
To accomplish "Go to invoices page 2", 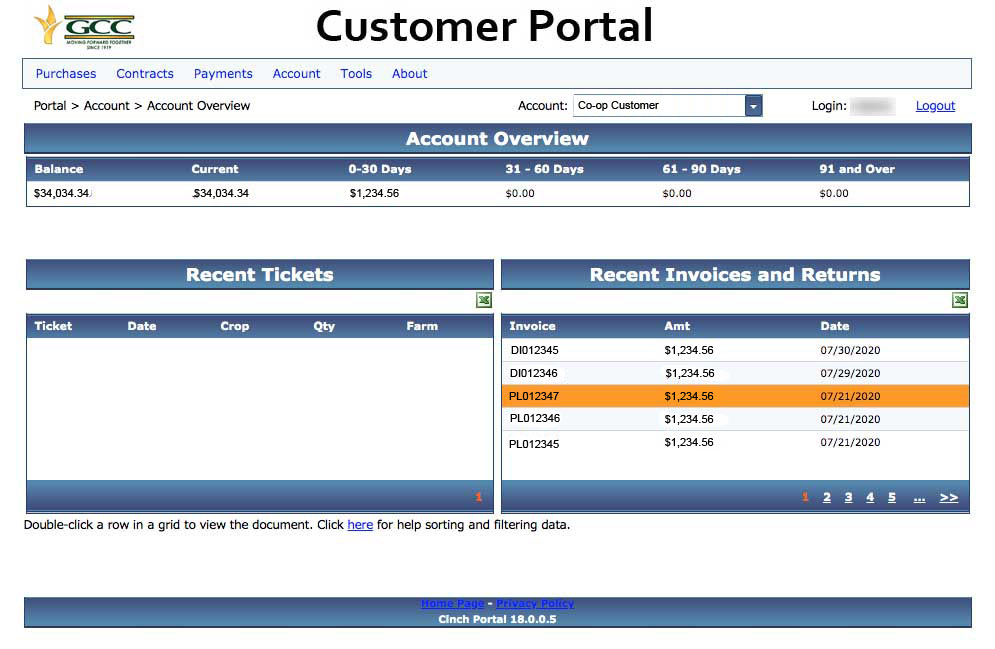I will (827, 498).
